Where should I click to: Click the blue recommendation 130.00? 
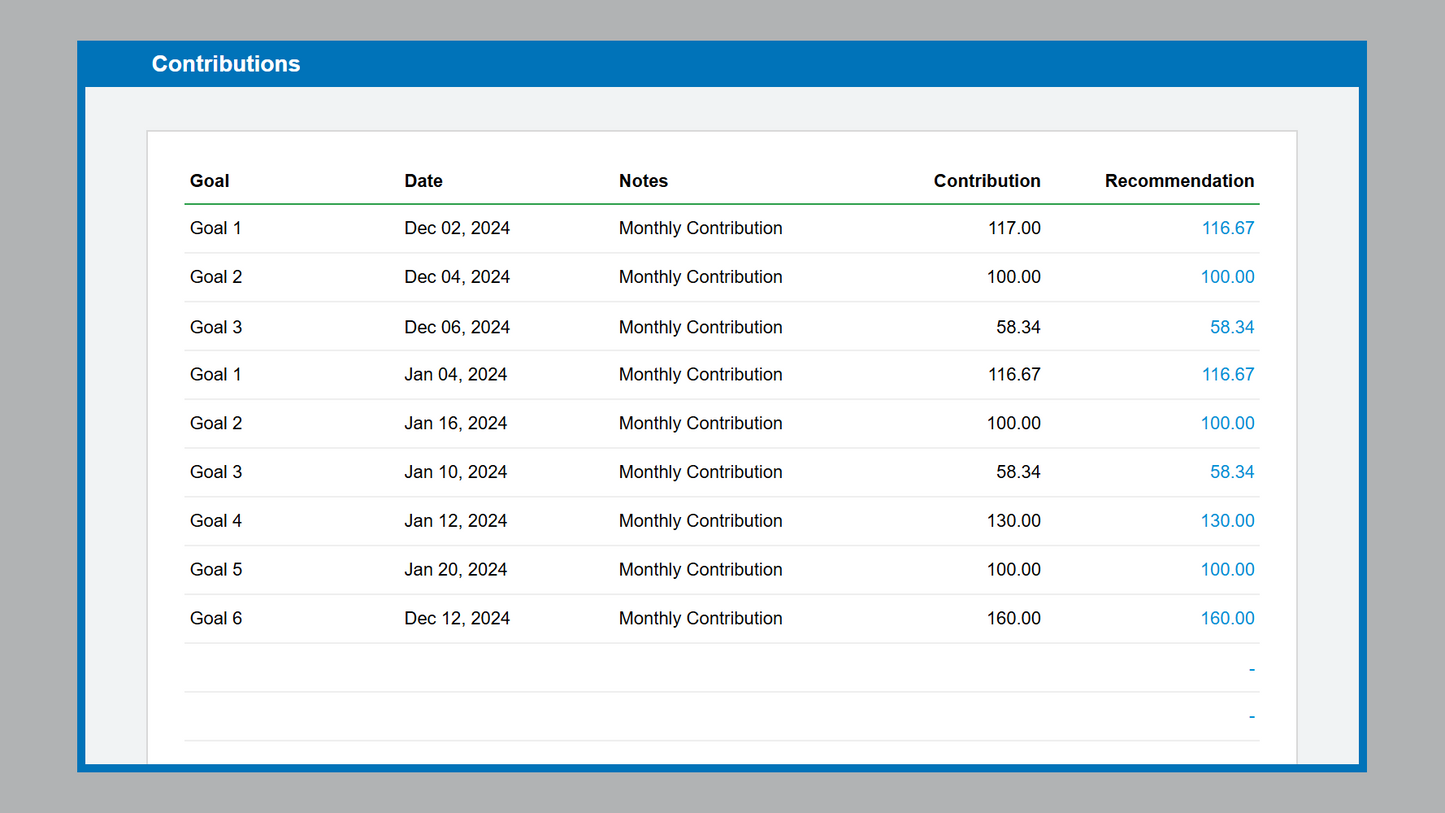[1228, 521]
